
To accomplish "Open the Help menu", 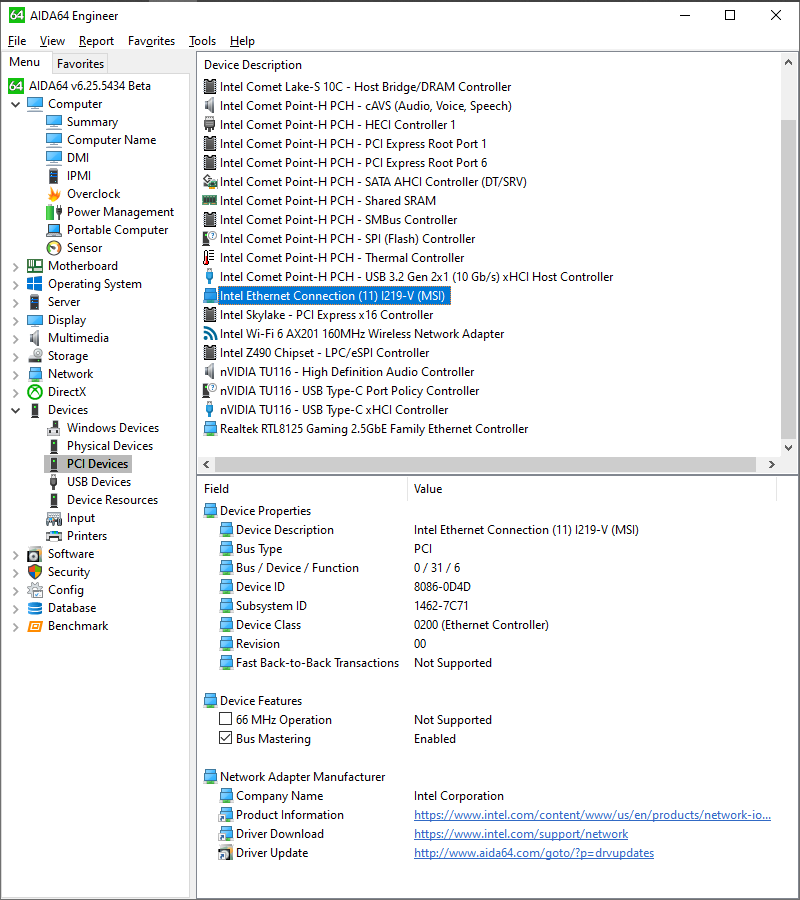I will tap(242, 41).
